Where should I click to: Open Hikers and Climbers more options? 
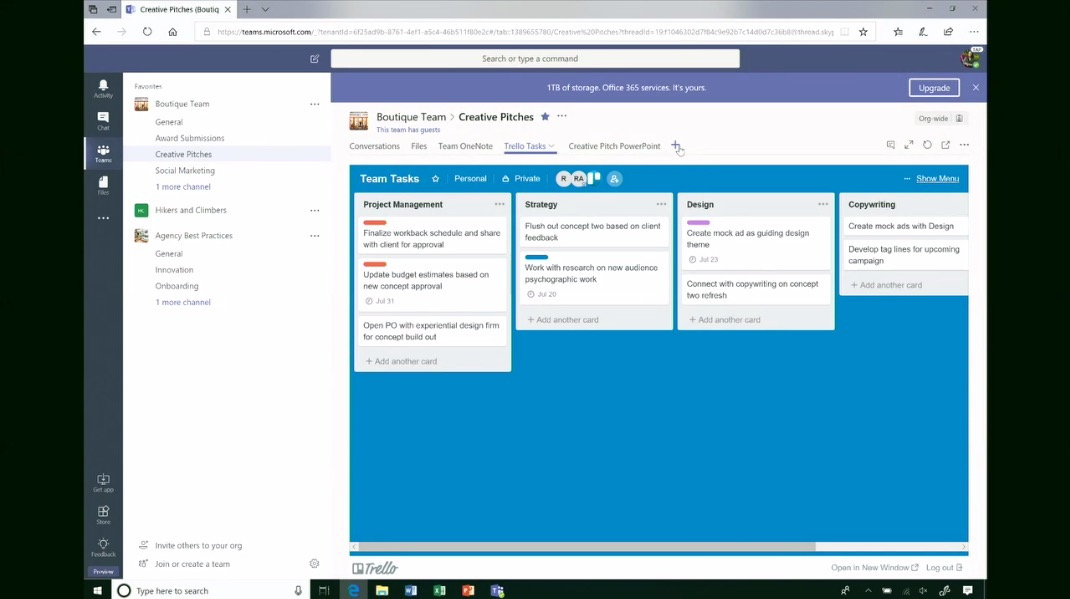coord(315,210)
